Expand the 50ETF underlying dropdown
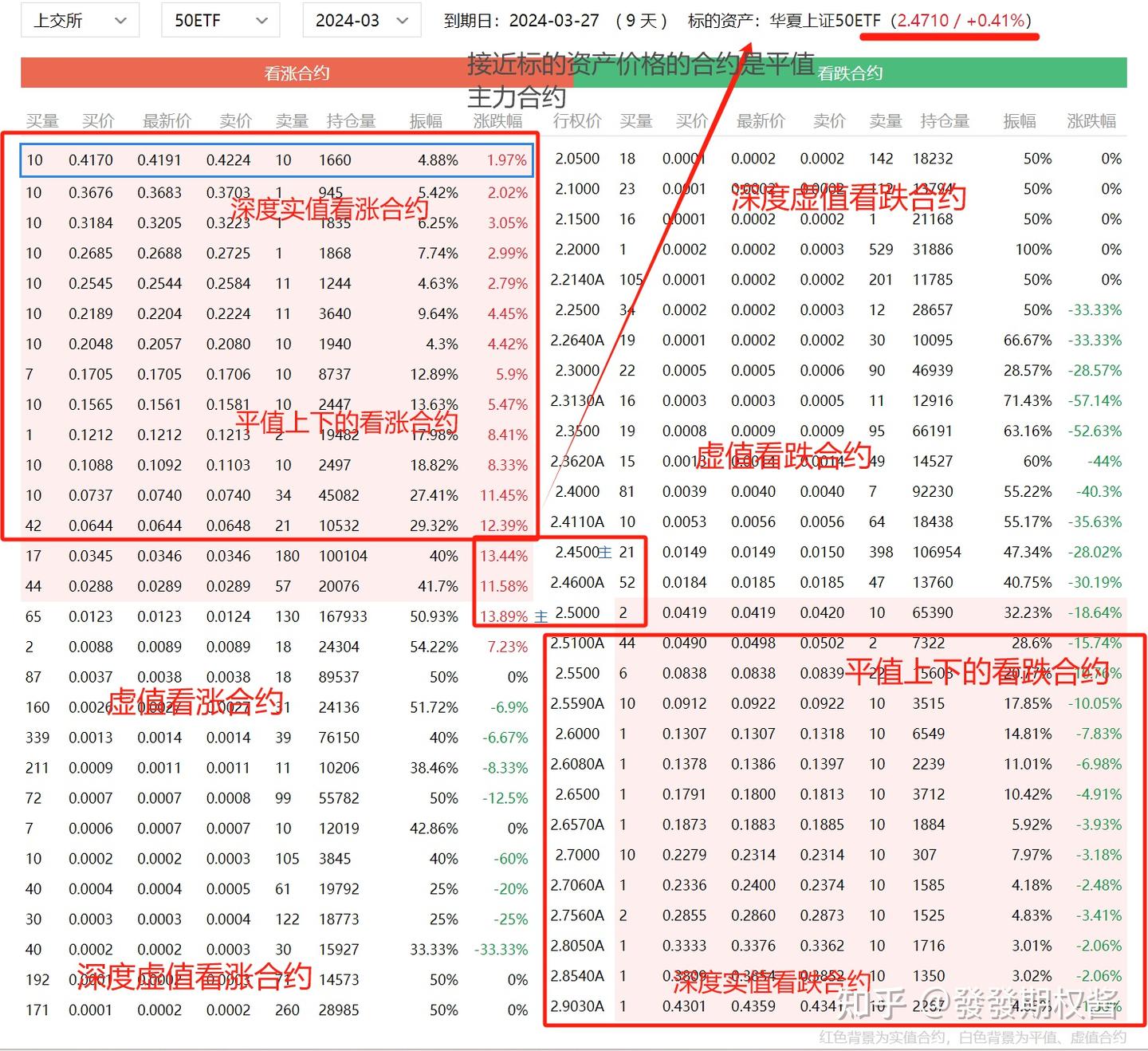The height and width of the screenshot is (1051, 1148). [x=220, y=21]
